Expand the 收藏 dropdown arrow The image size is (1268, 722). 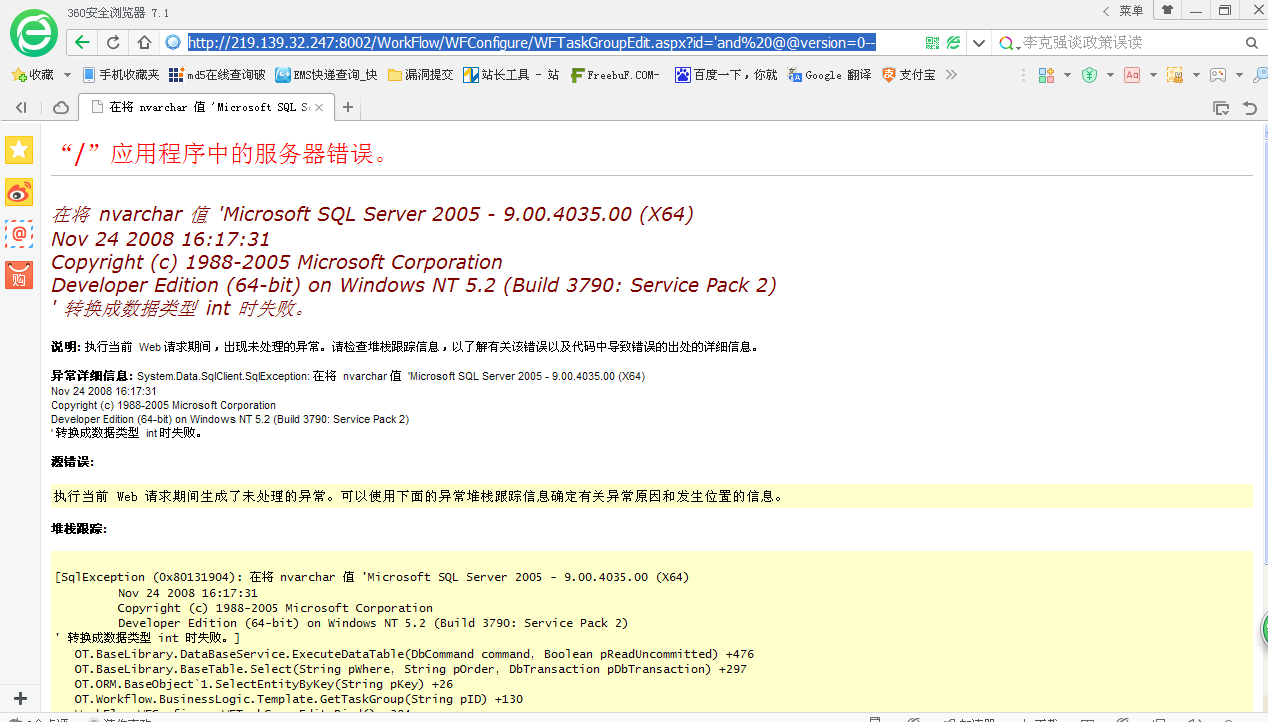click(67, 75)
